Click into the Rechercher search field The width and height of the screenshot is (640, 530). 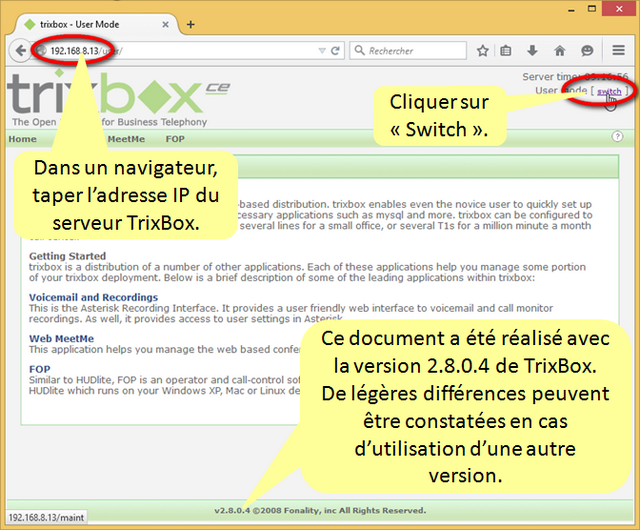(x=408, y=51)
